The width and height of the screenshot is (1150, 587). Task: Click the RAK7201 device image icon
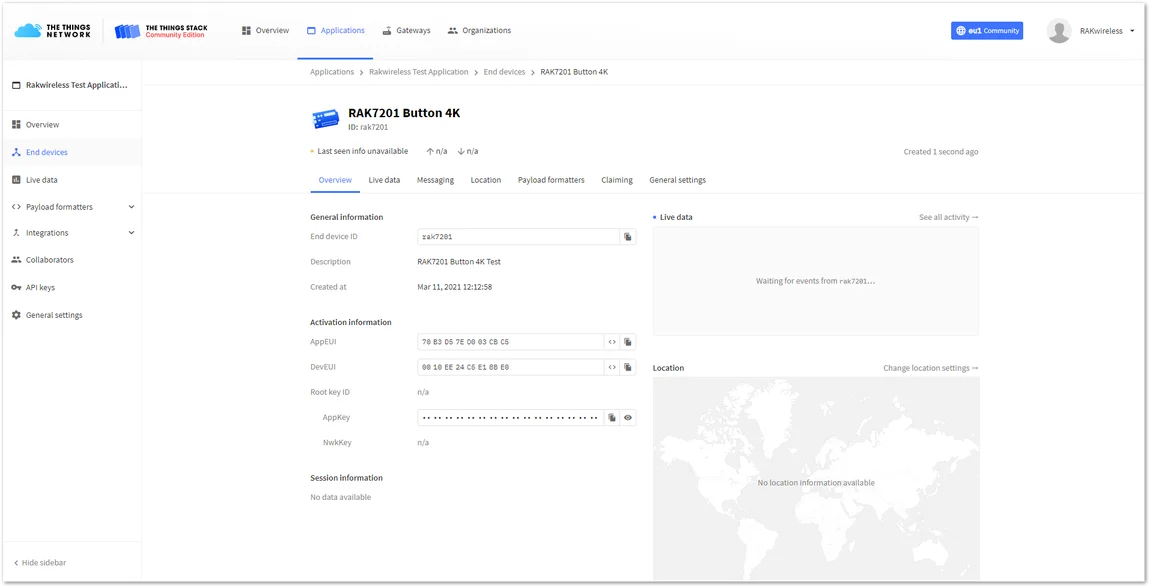(x=326, y=119)
